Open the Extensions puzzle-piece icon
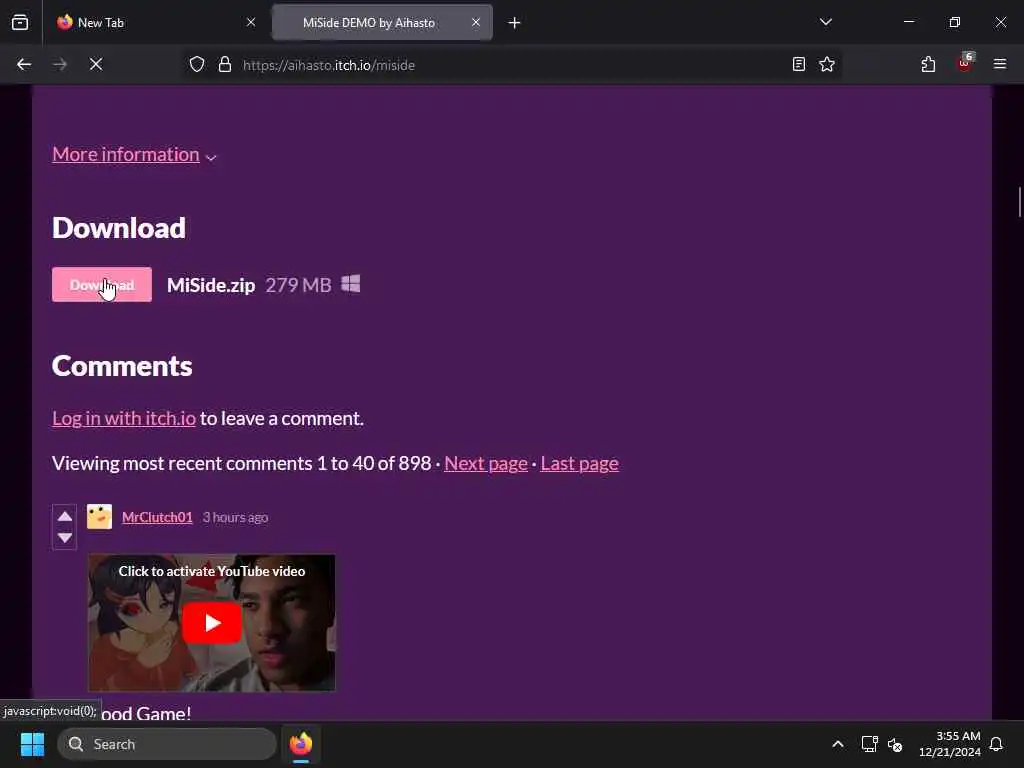1024x768 pixels. [928, 64]
